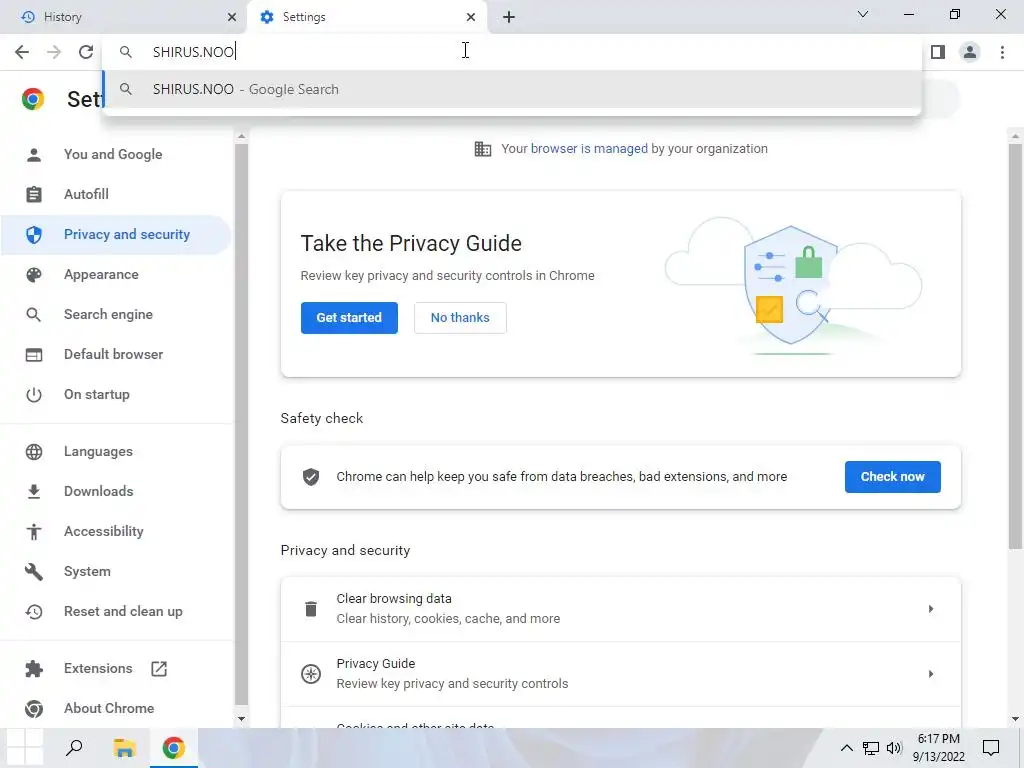
Task: Click the Extensions puzzle piece icon
Action: [34, 669]
